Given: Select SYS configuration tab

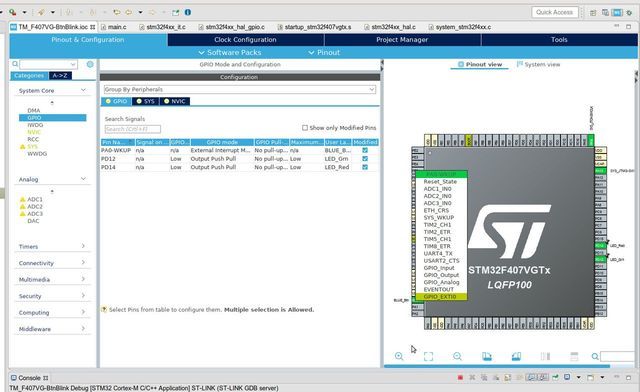Looking at the screenshot, I should [x=146, y=101].
